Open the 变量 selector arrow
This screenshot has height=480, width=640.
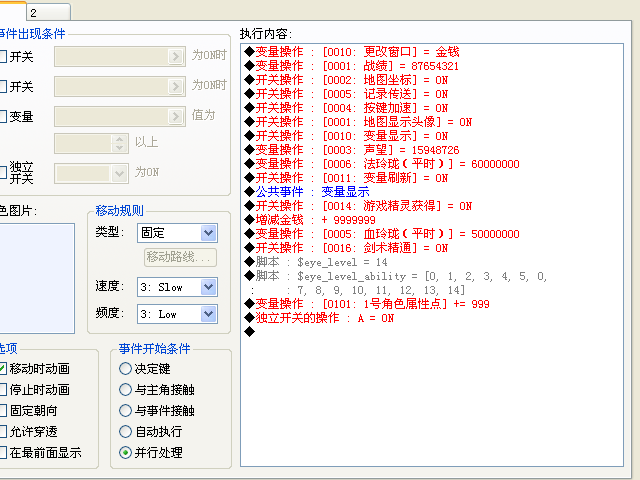176,117
